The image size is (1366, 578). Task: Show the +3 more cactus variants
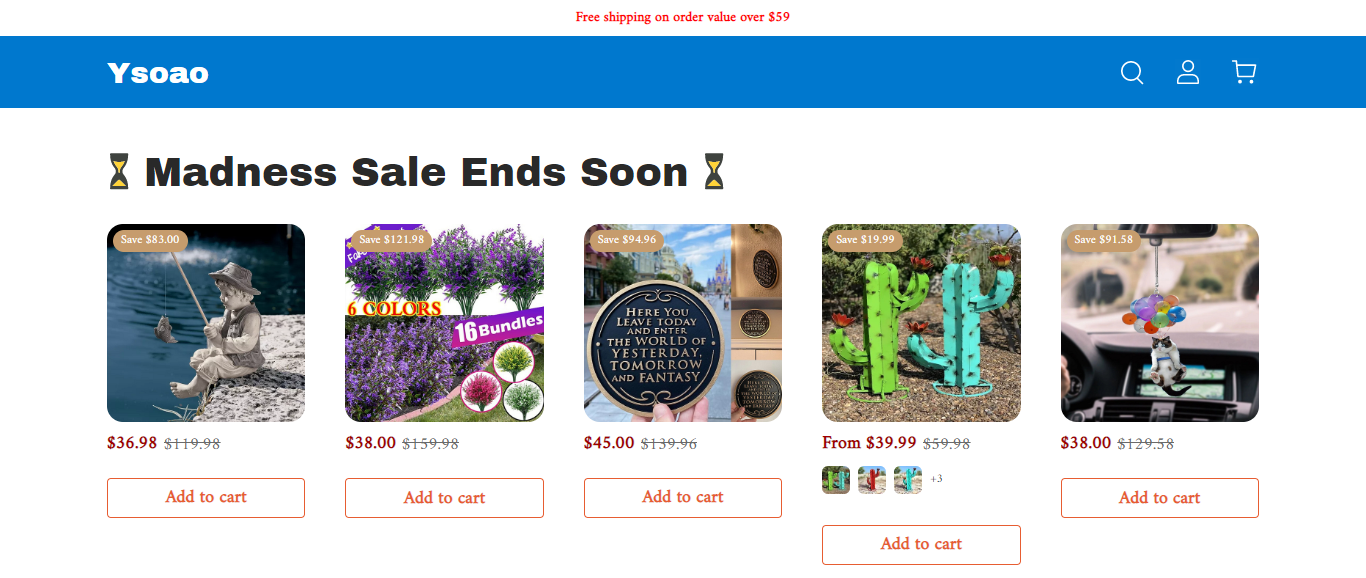[x=936, y=479]
